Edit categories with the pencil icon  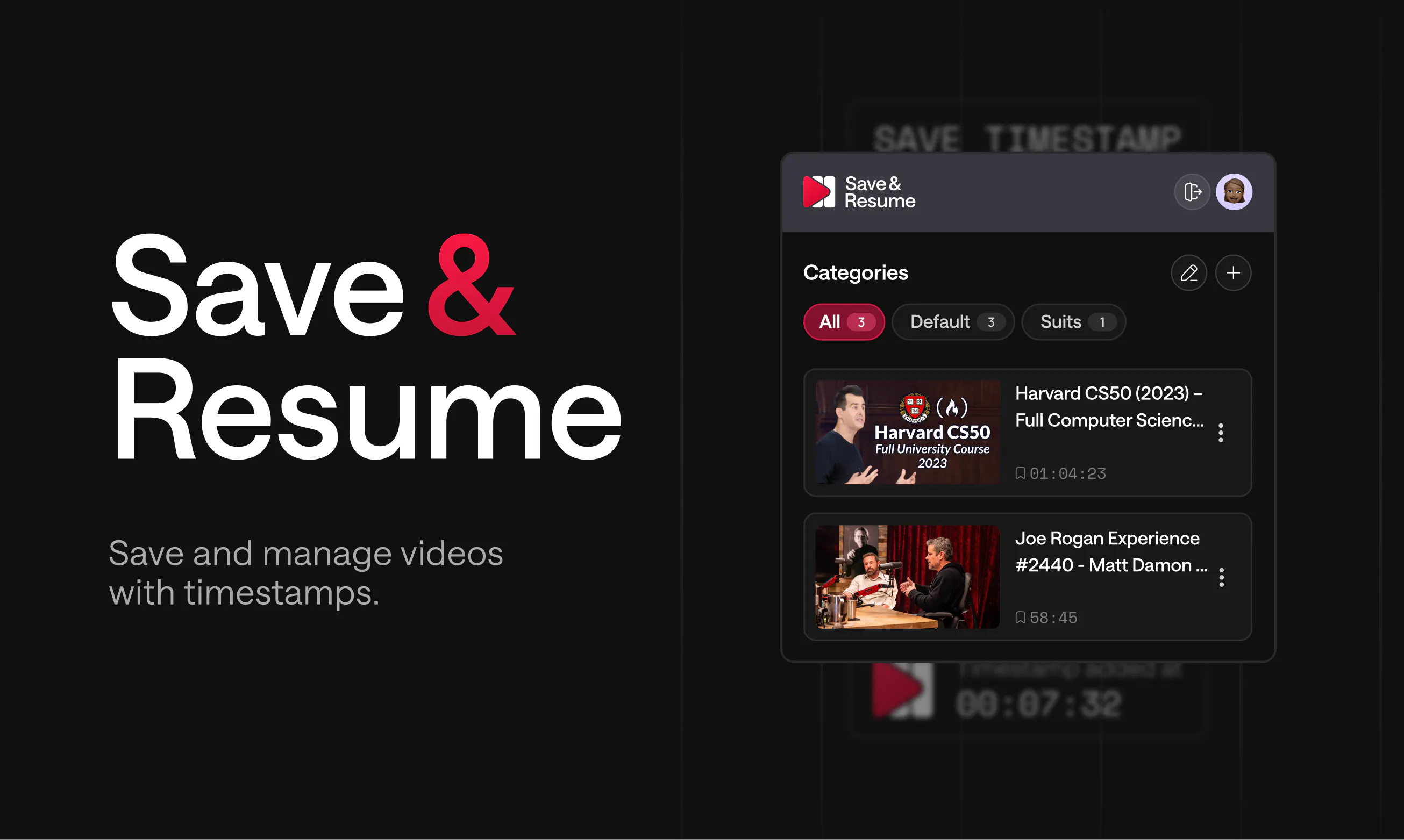pyautogui.click(x=1189, y=273)
